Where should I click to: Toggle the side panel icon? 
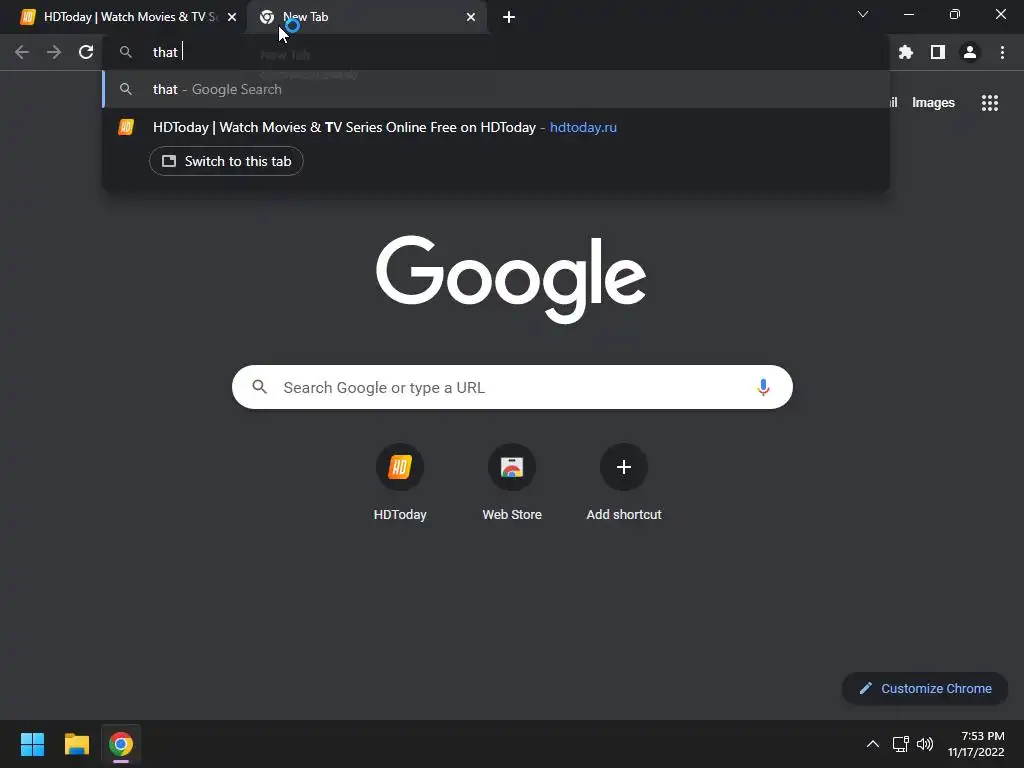pyautogui.click(x=938, y=52)
